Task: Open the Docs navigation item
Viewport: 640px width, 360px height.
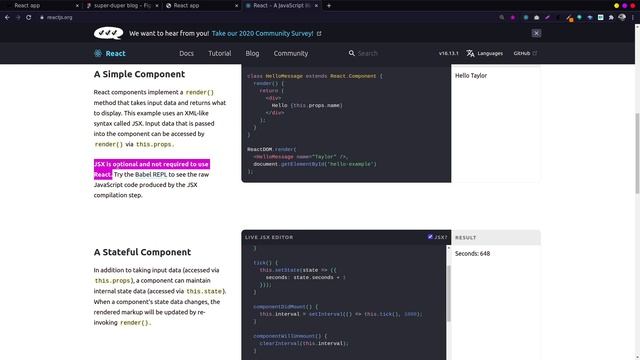Action: (x=187, y=53)
